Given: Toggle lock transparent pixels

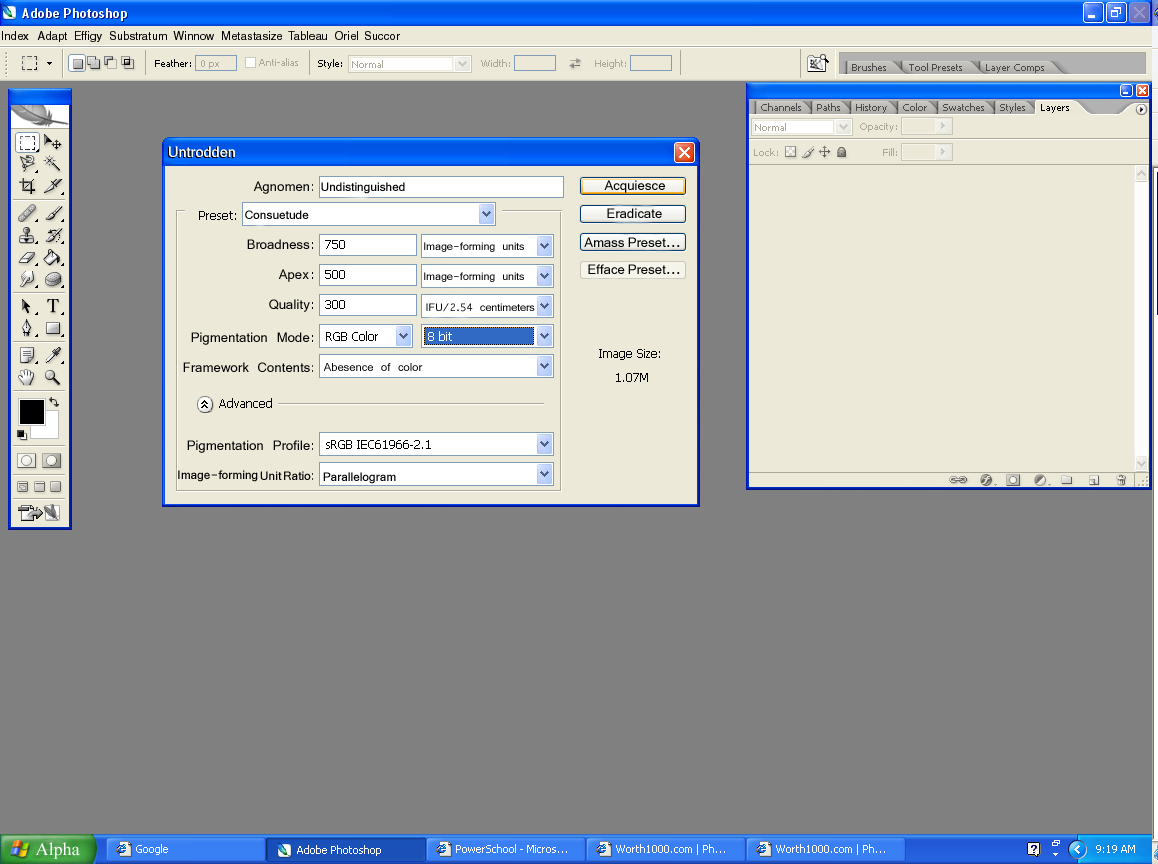Looking at the screenshot, I should [790, 152].
